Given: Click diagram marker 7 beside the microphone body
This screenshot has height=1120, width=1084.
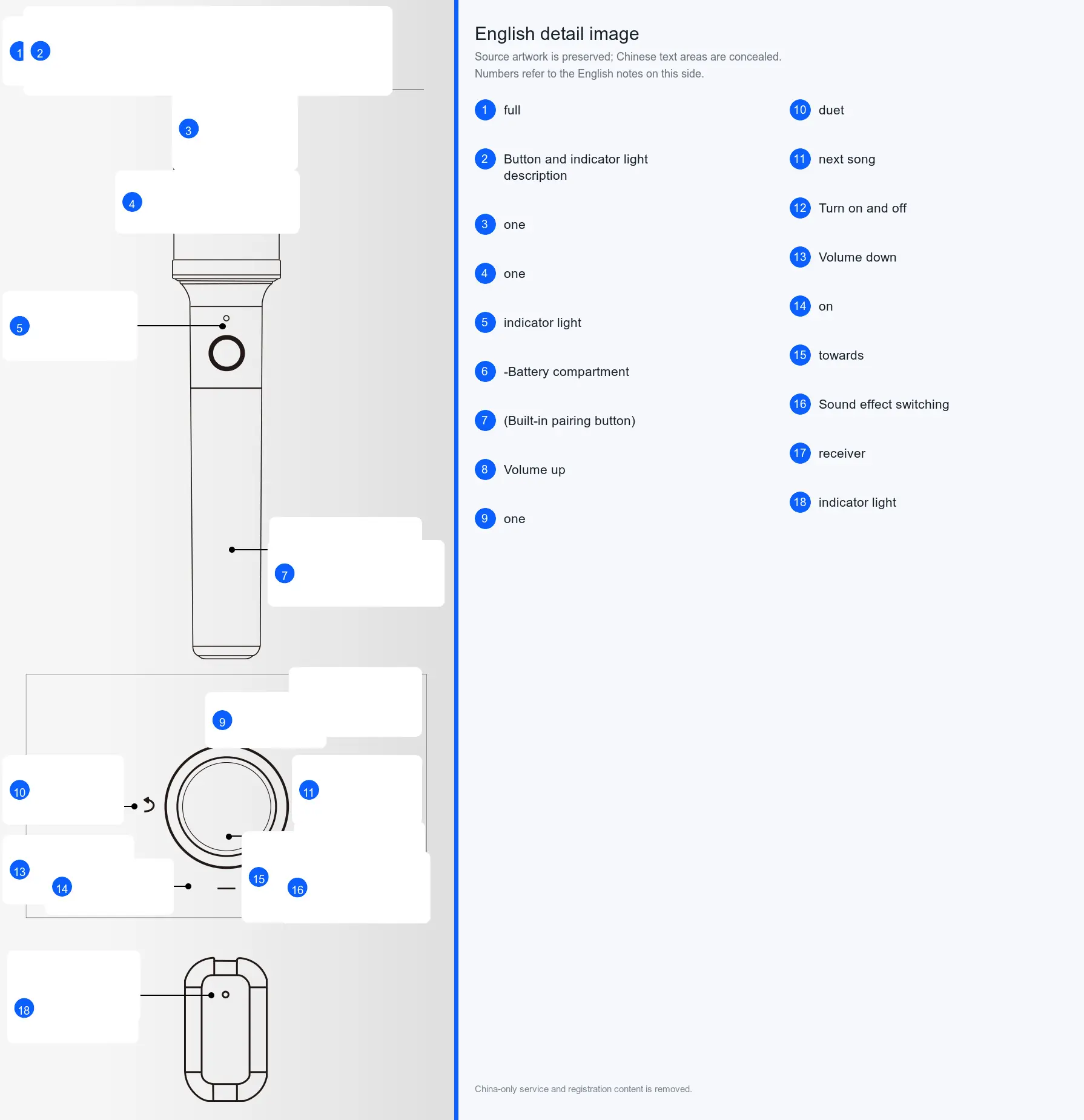Looking at the screenshot, I should click(284, 574).
